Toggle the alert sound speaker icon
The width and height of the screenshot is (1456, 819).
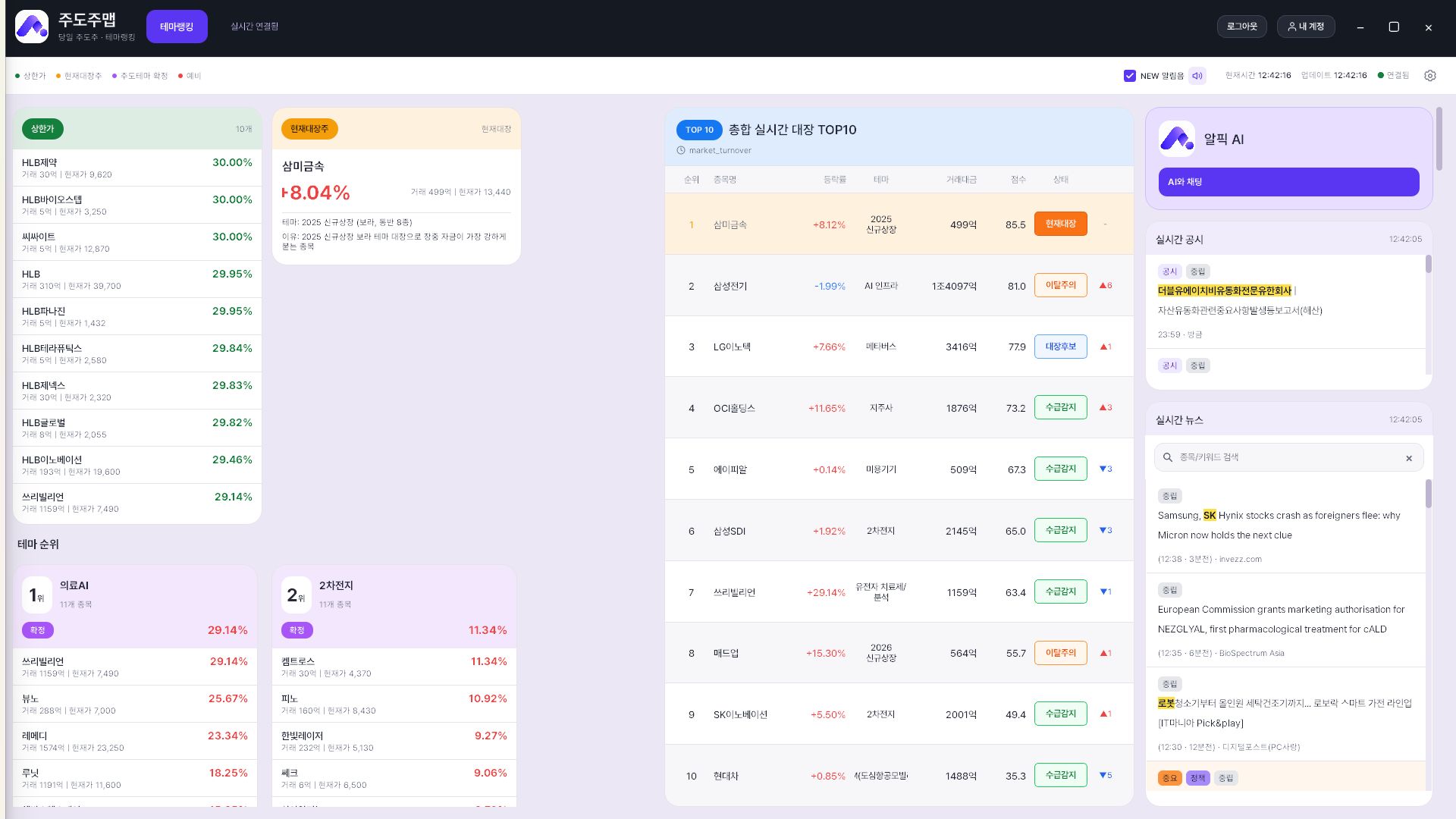1197,76
